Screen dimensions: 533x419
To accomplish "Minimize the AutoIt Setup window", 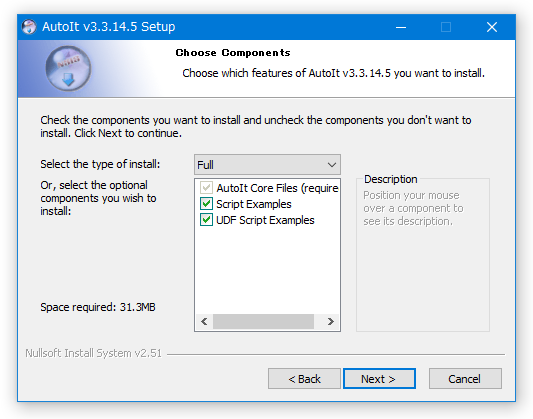I will click(x=401, y=27).
